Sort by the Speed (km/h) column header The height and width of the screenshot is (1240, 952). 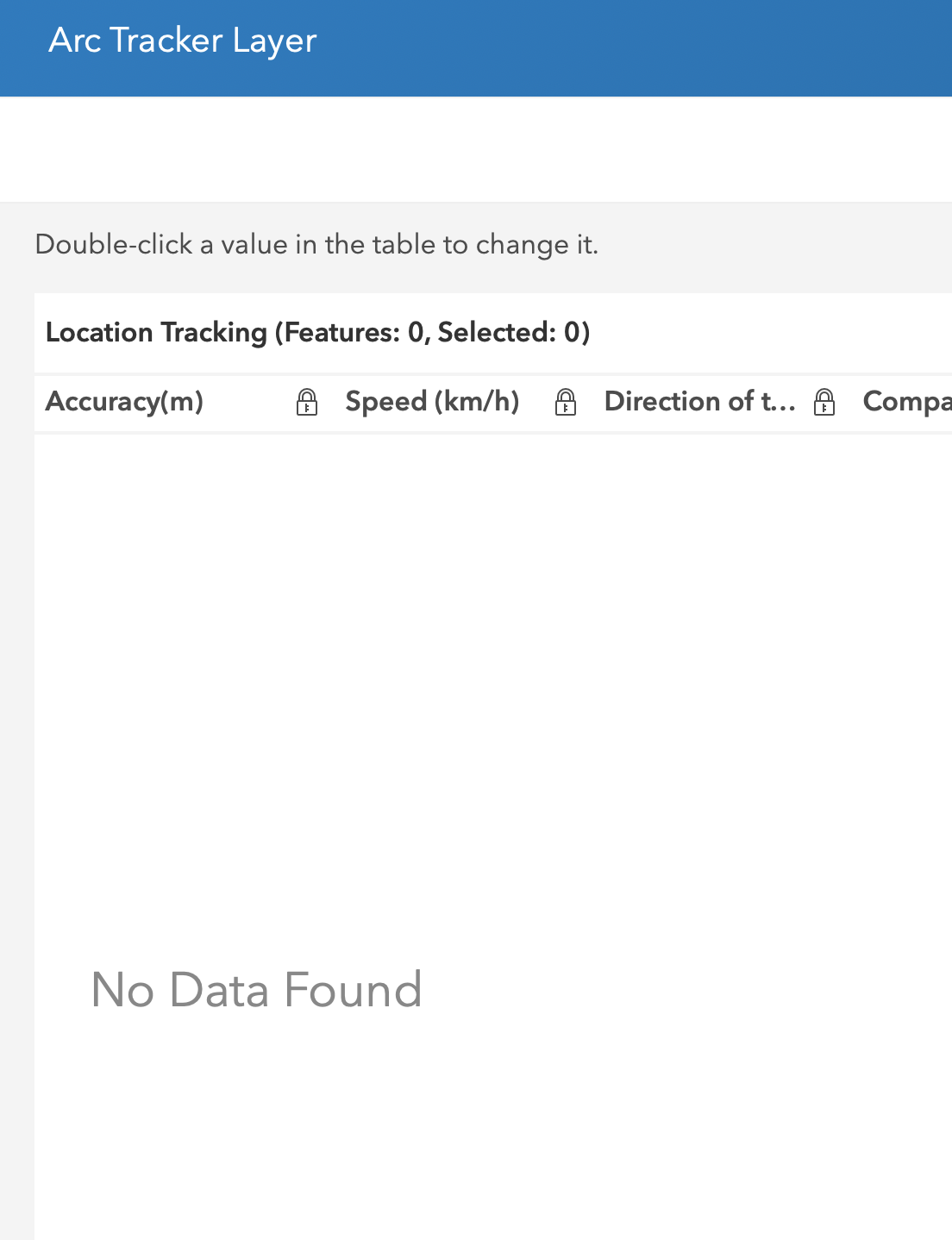coord(433,402)
